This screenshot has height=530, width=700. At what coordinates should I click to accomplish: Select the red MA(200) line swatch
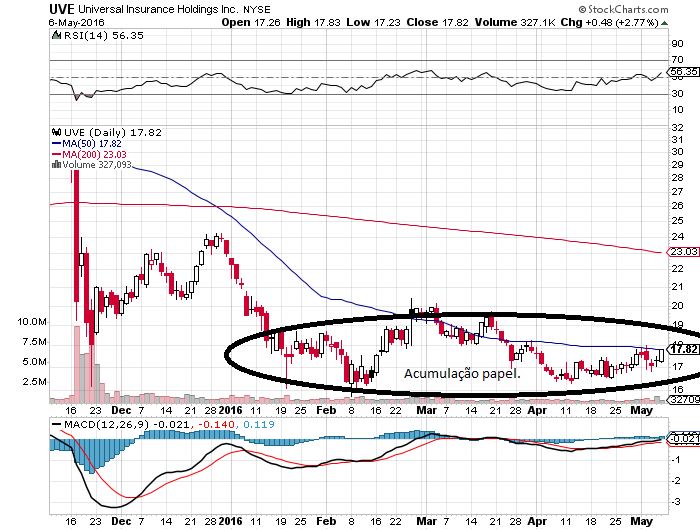(x=56, y=154)
